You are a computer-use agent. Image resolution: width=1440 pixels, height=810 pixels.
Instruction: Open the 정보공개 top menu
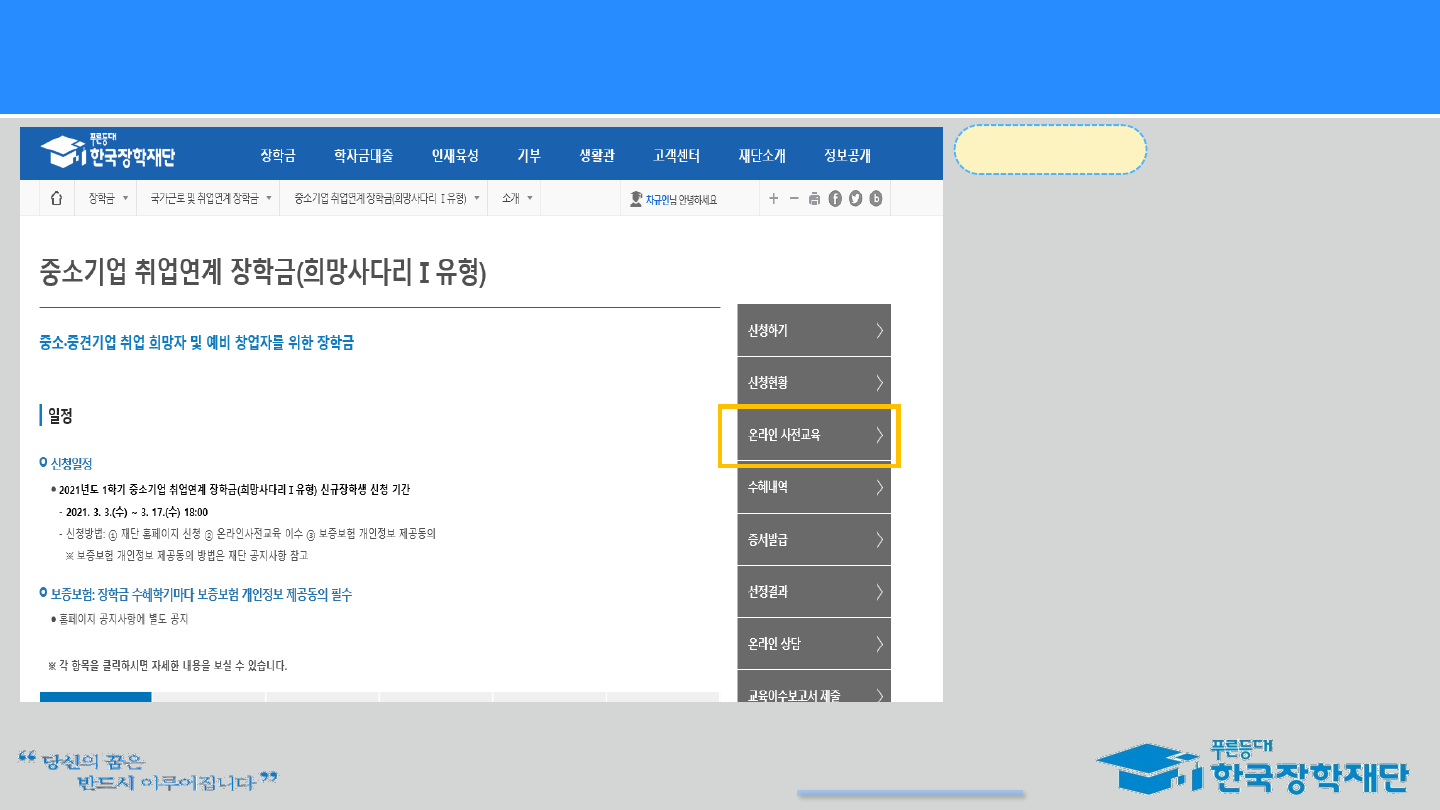[x=847, y=155]
